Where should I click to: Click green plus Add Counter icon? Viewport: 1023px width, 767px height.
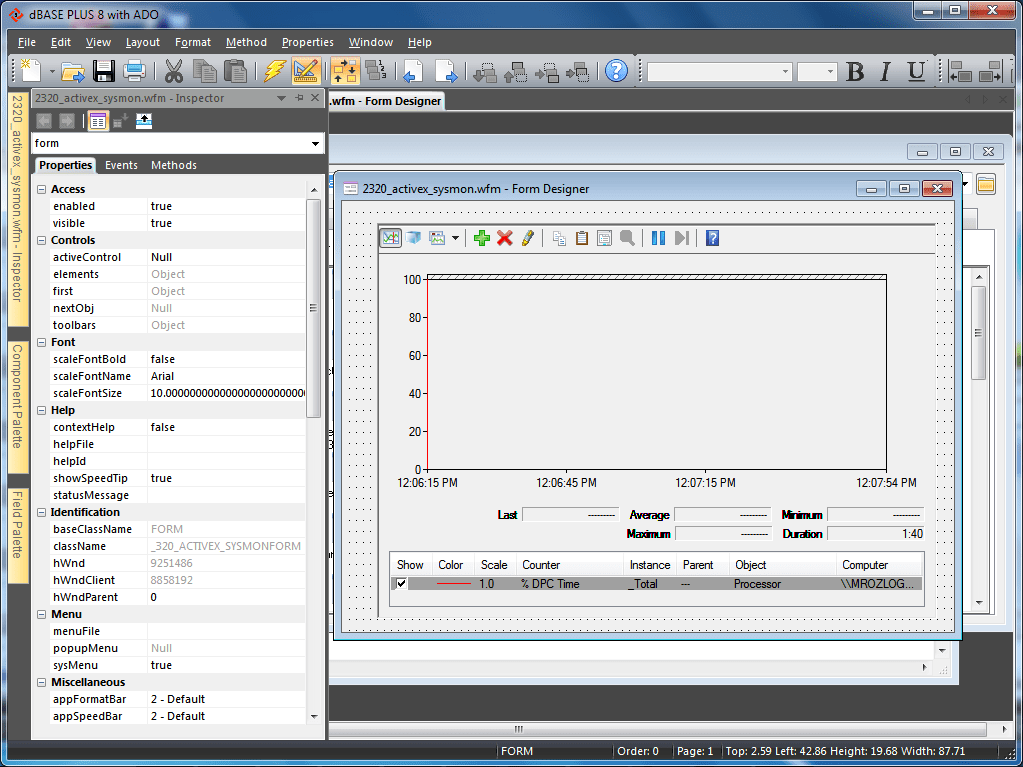point(481,238)
